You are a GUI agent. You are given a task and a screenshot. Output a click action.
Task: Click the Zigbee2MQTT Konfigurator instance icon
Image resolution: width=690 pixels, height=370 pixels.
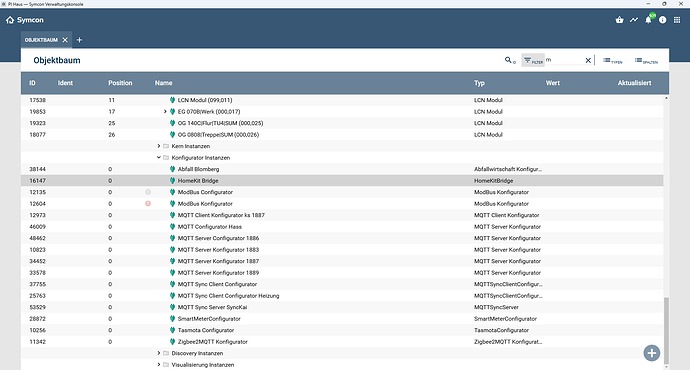[172, 342]
